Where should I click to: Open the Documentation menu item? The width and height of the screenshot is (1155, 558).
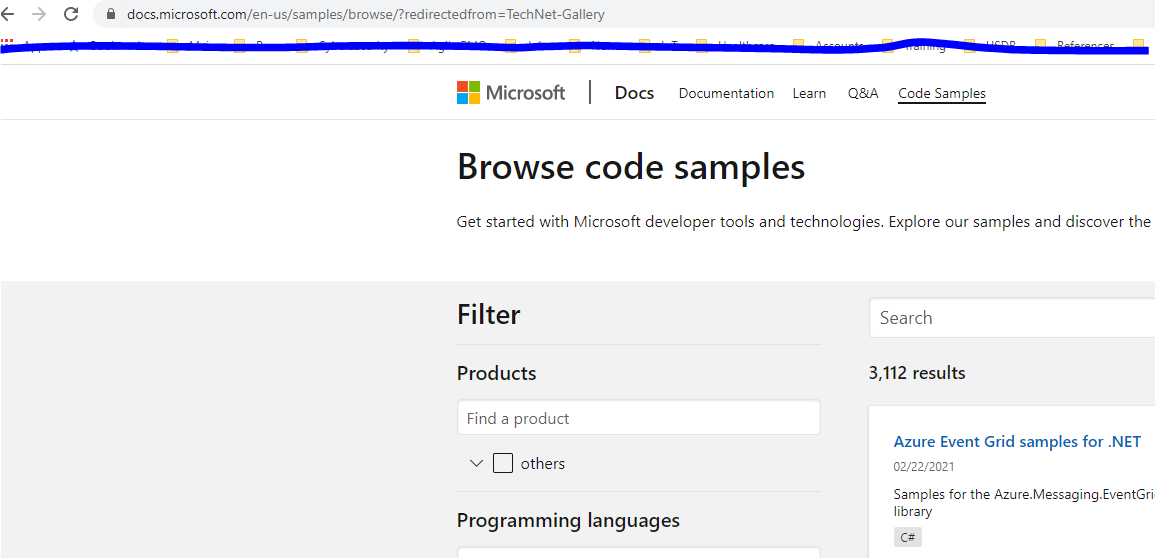(726, 93)
